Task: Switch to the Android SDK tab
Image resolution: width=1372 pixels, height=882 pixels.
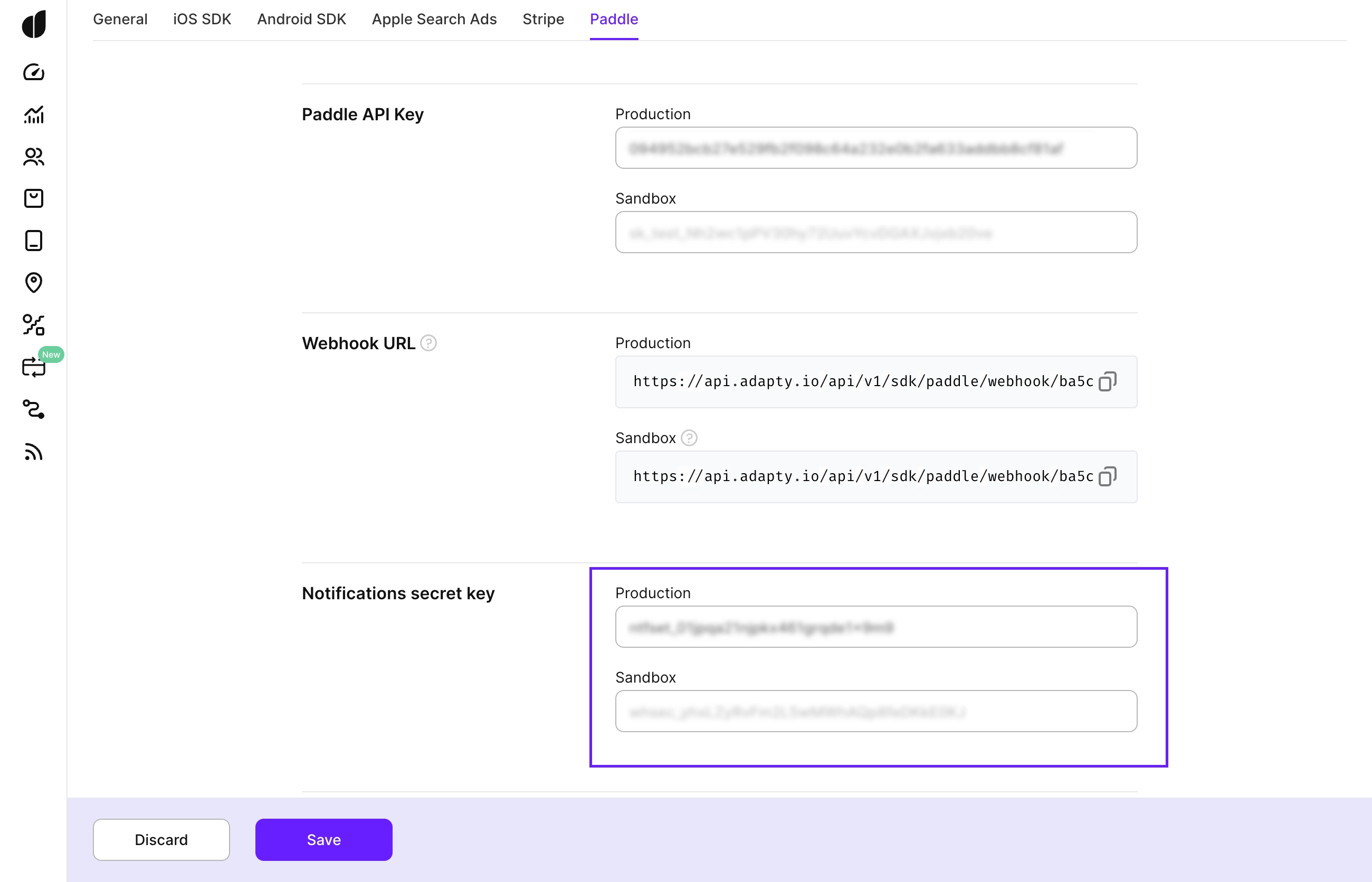Action: click(301, 19)
